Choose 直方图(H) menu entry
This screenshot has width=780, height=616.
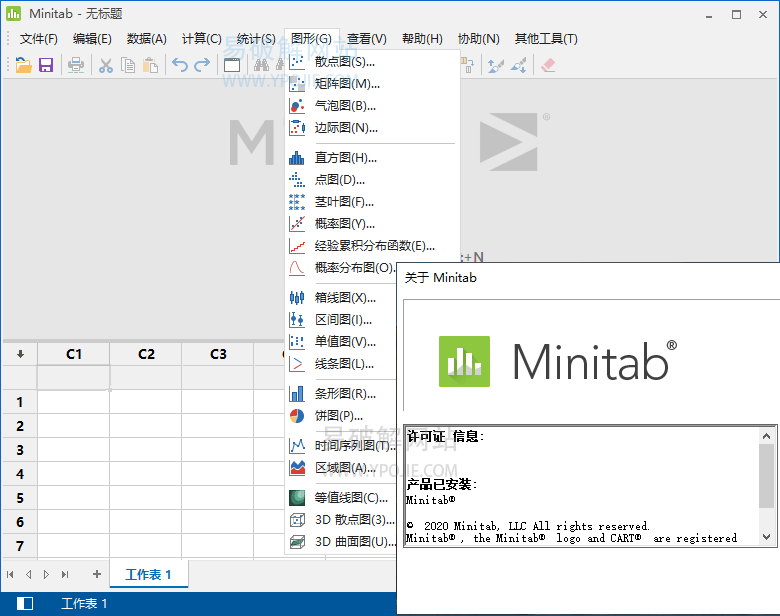pos(345,158)
